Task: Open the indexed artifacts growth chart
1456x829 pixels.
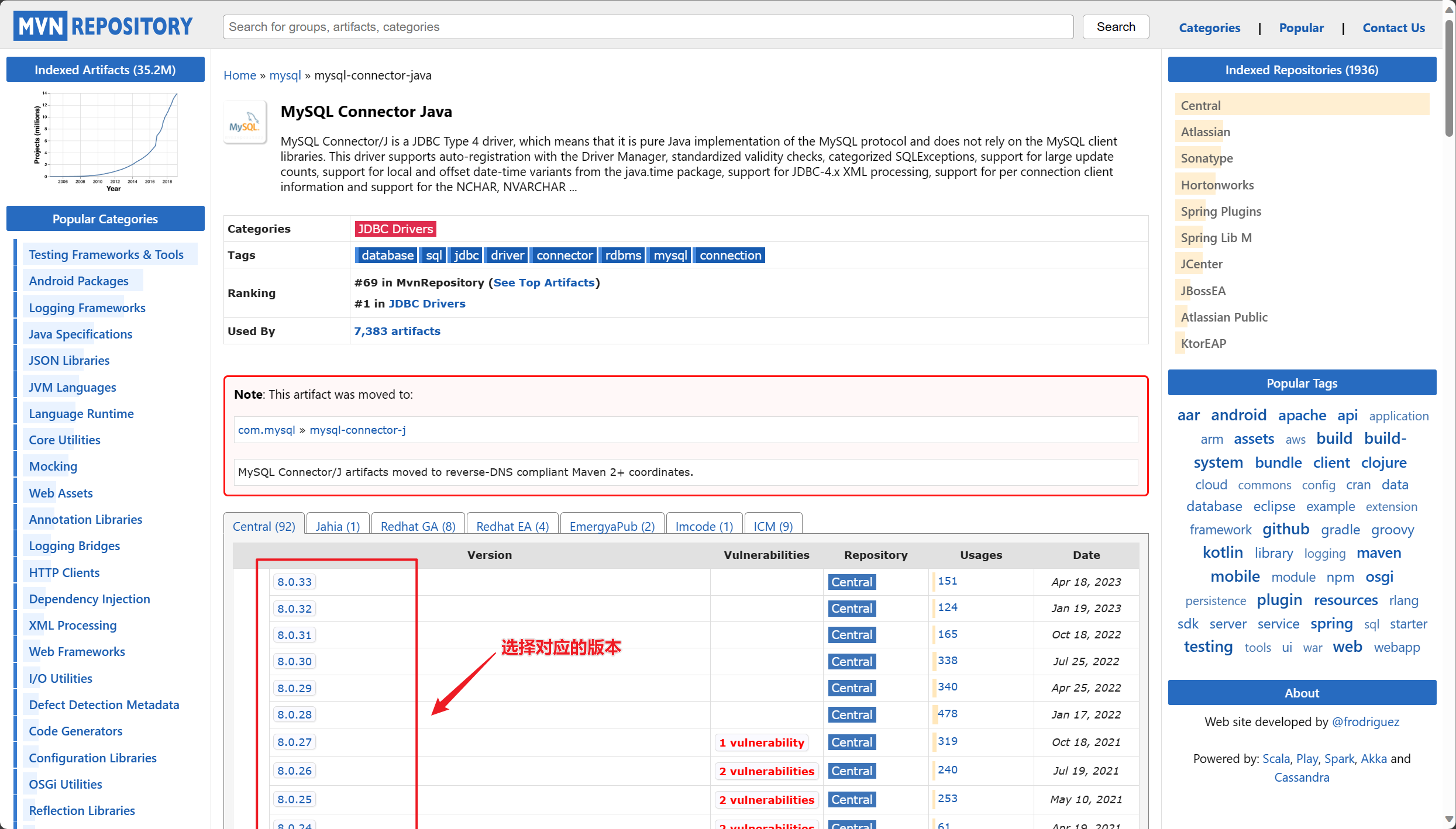Action: click(105, 141)
